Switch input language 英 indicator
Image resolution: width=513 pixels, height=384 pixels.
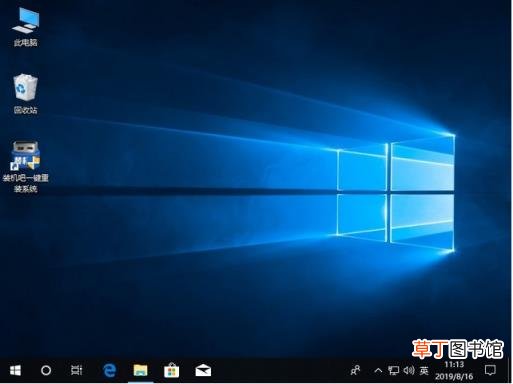pos(424,370)
